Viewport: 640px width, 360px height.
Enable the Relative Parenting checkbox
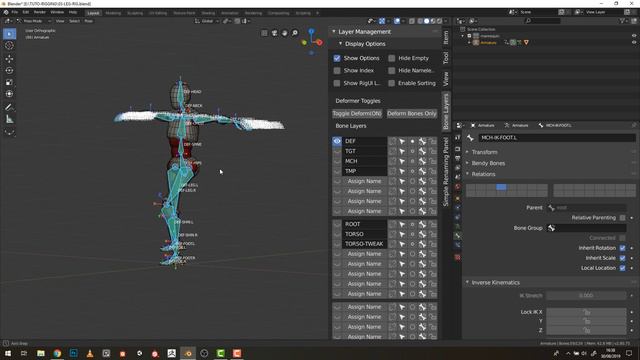pyautogui.click(x=622, y=218)
